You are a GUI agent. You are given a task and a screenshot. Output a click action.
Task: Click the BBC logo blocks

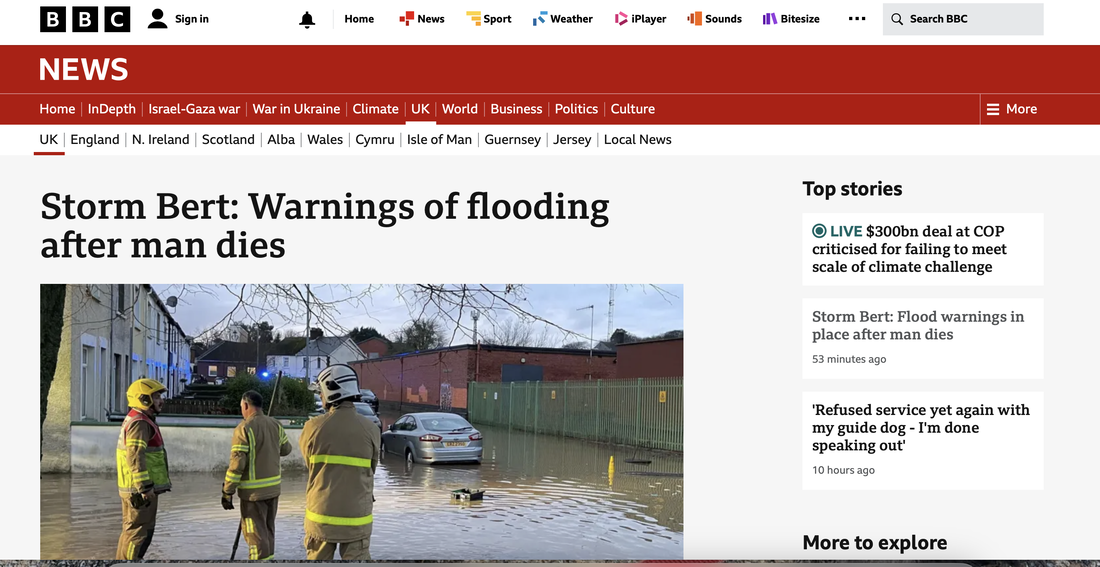(85, 19)
